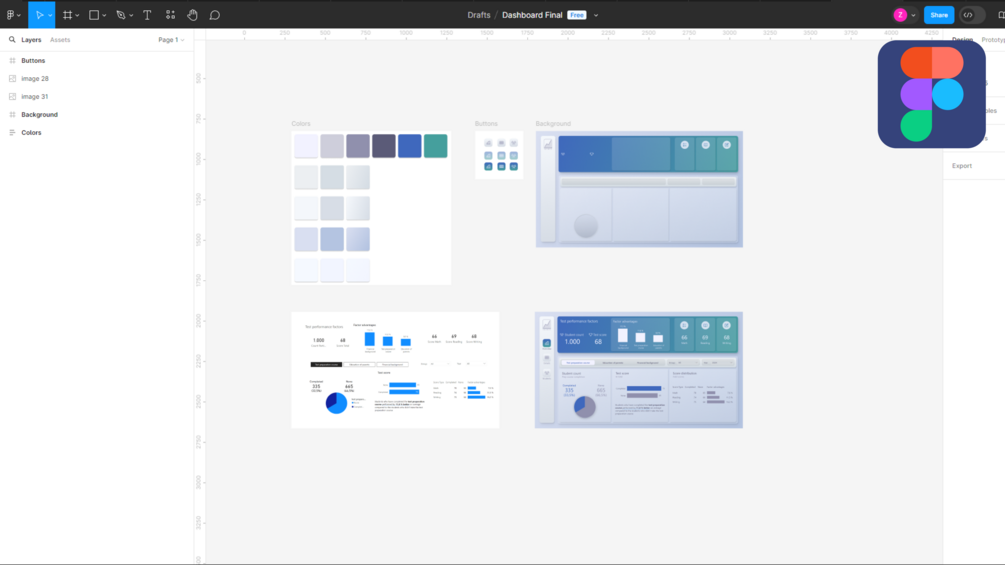1005x565 pixels.
Task: Click the Free plan badge
Action: [577, 15]
